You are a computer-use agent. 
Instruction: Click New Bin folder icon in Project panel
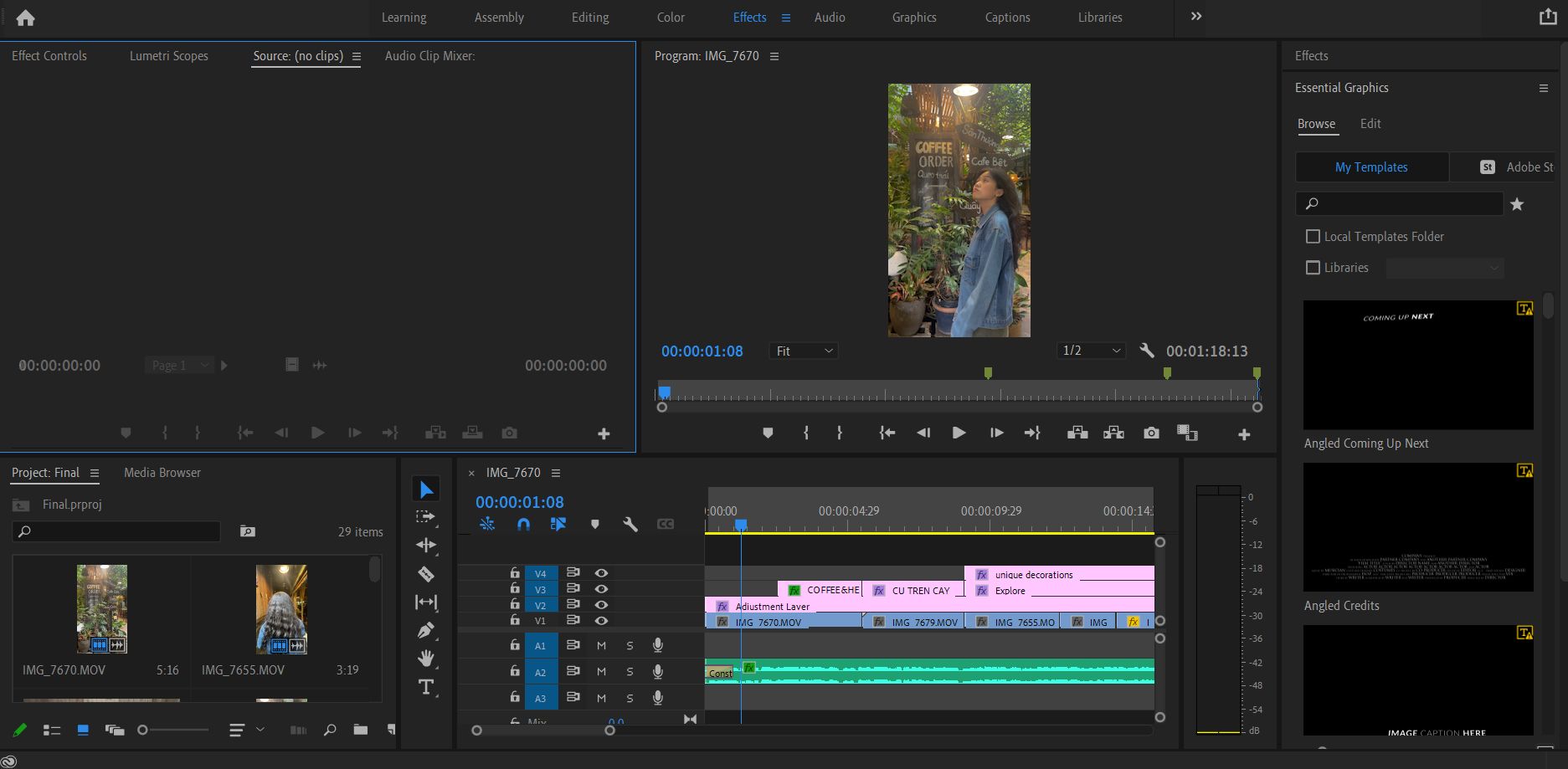coord(361,730)
